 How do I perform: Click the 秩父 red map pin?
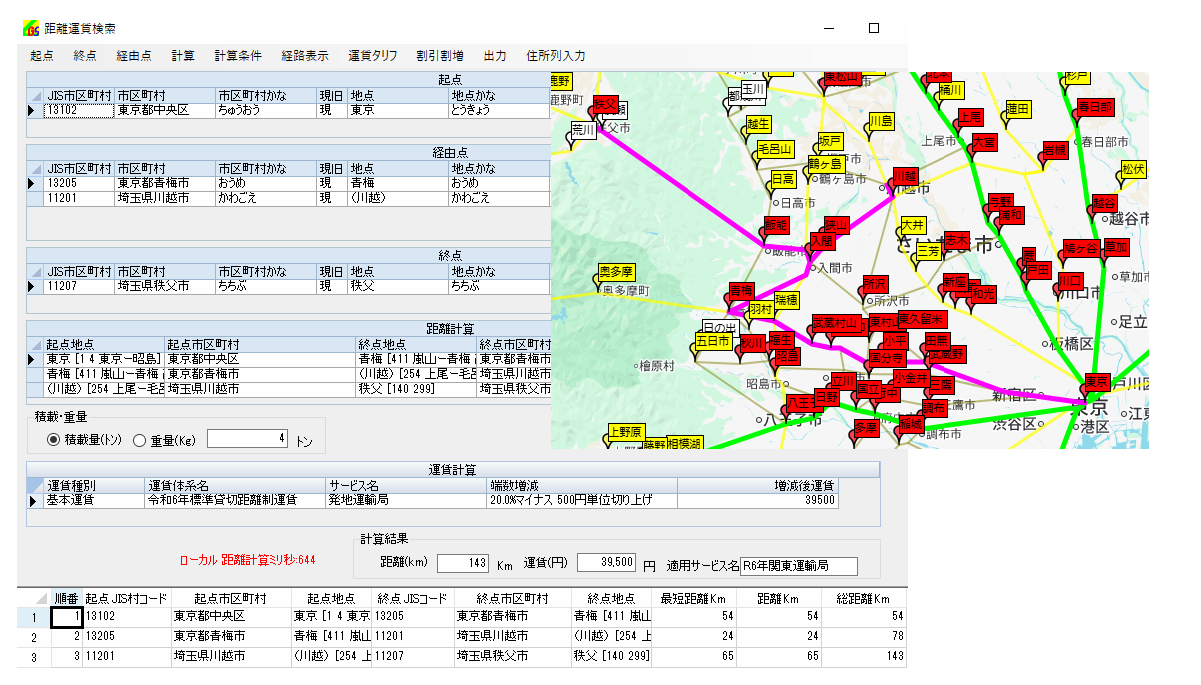(x=605, y=105)
